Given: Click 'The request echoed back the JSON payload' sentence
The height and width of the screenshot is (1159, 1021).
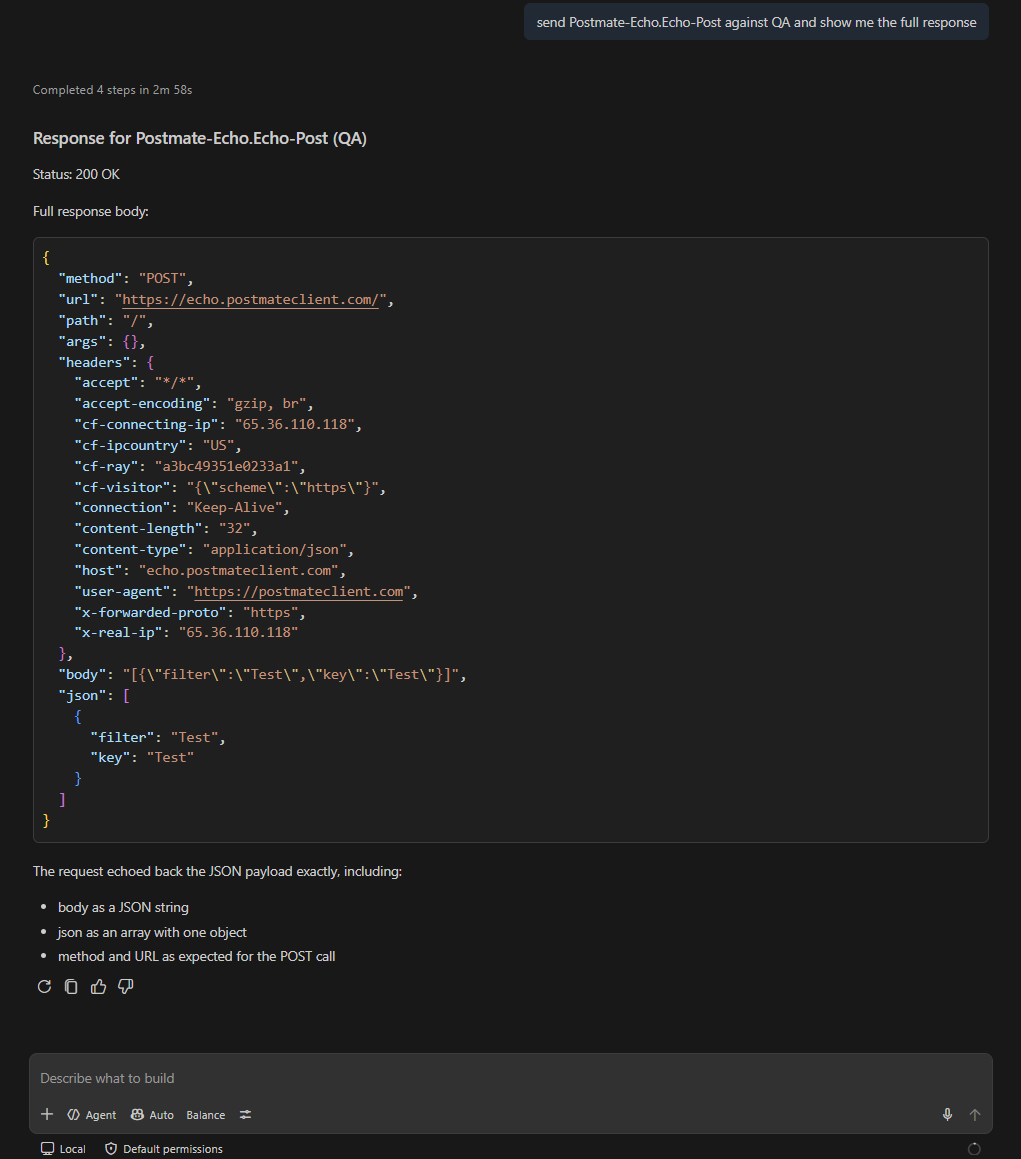Looking at the screenshot, I should pyautogui.click(x=217, y=871).
